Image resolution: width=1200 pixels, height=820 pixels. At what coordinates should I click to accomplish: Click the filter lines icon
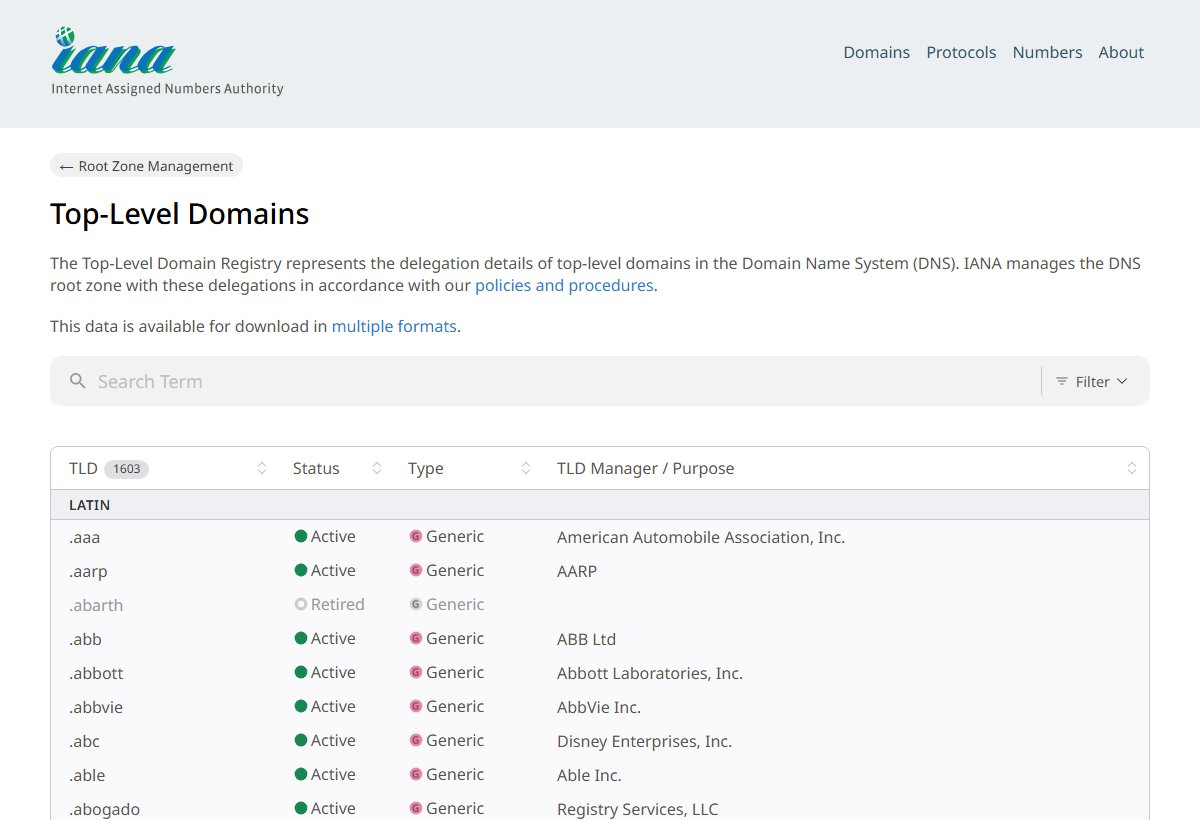(1062, 381)
